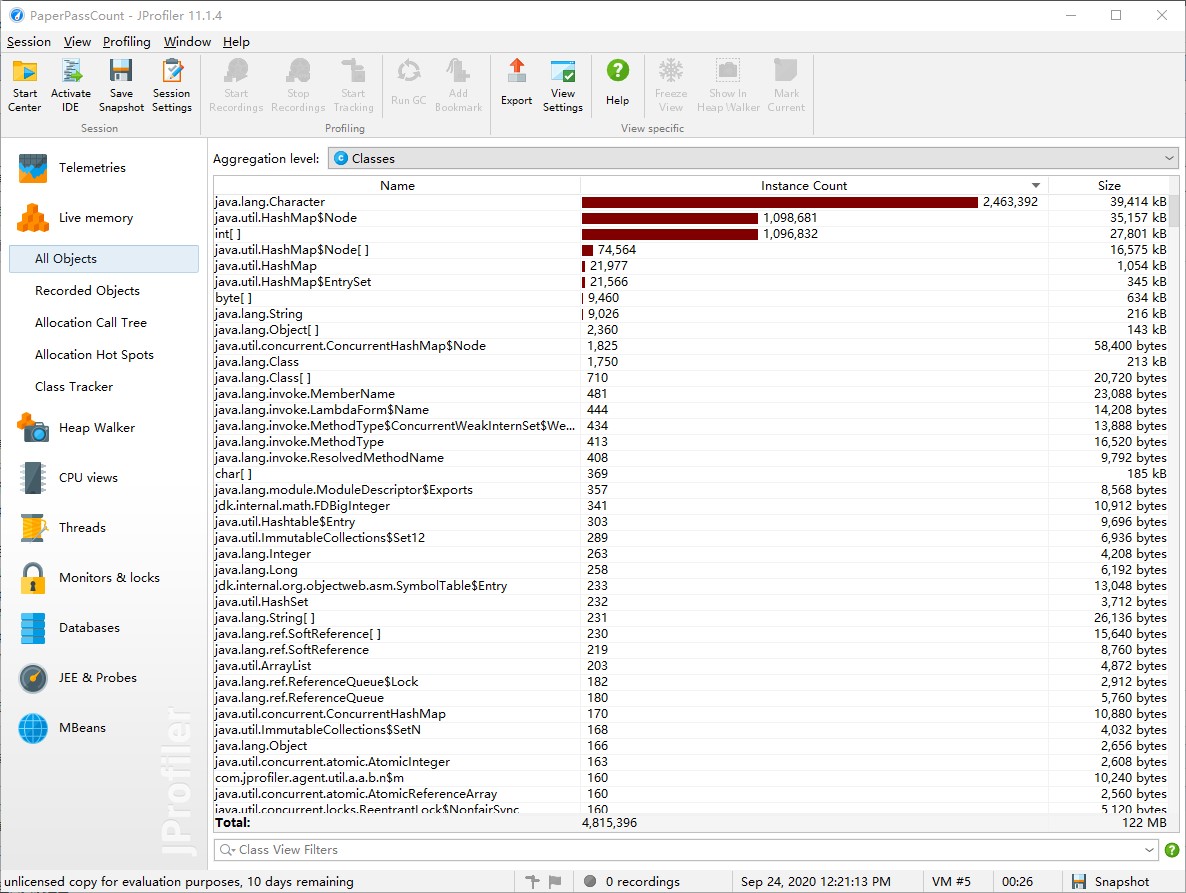Click the Add Bookmark toolbar icon
Image resolution: width=1186 pixels, height=893 pixels.
point(458,71)
